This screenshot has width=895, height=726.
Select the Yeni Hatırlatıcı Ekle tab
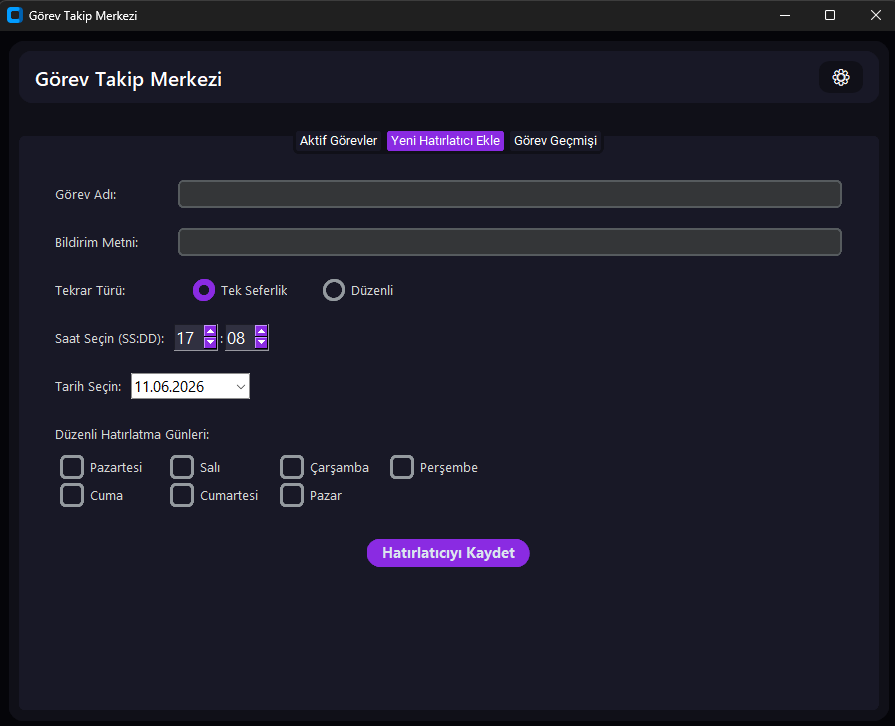[x=445, y=140]
